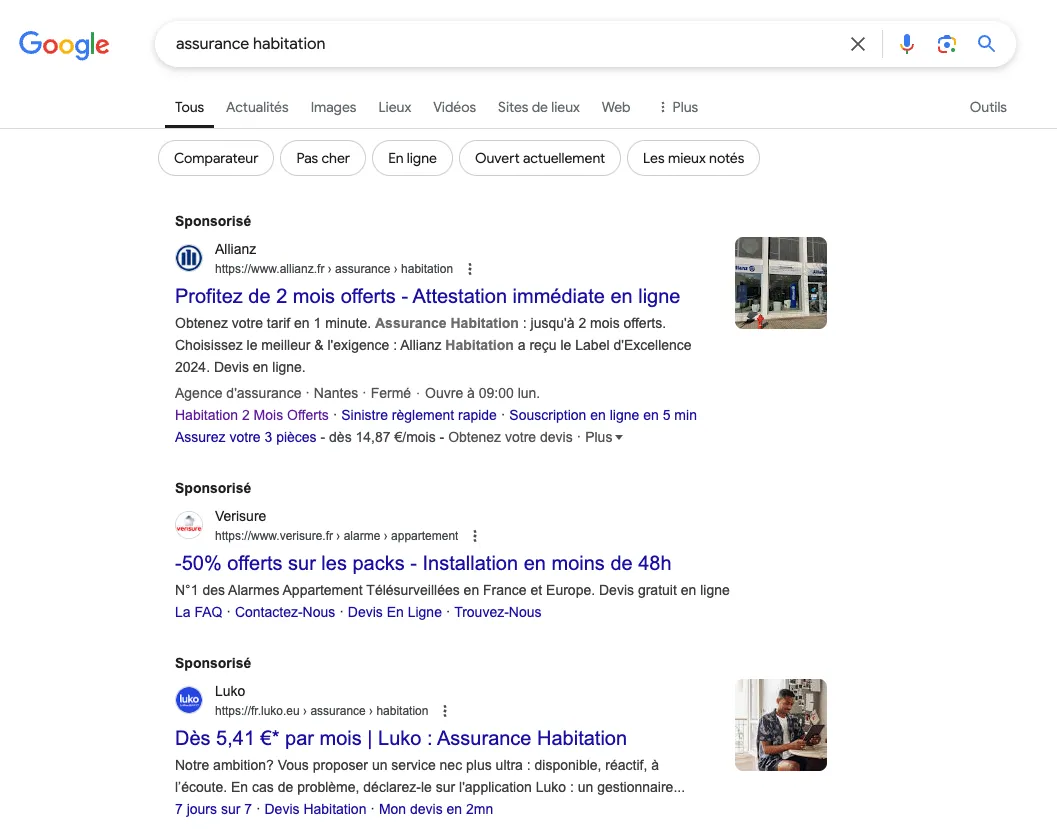Apply the Les mieux notés filter chip
The height and width of the screenshot is (829, 1057).
click(x=693, y=158)
